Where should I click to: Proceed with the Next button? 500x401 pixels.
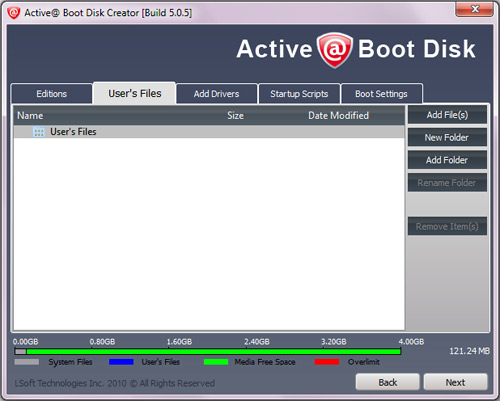pyautogui.click(x=455, y=382)
